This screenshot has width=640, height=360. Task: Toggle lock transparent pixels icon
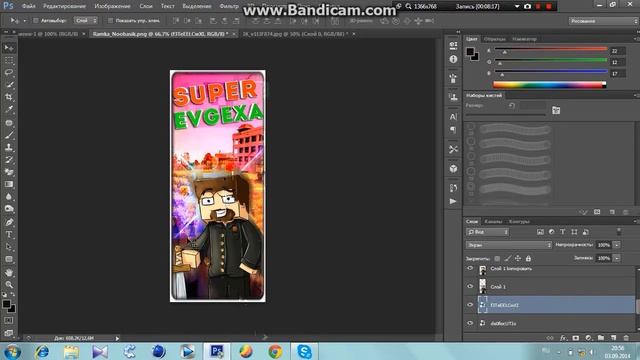pyautogui.click(x=497, y=258)
